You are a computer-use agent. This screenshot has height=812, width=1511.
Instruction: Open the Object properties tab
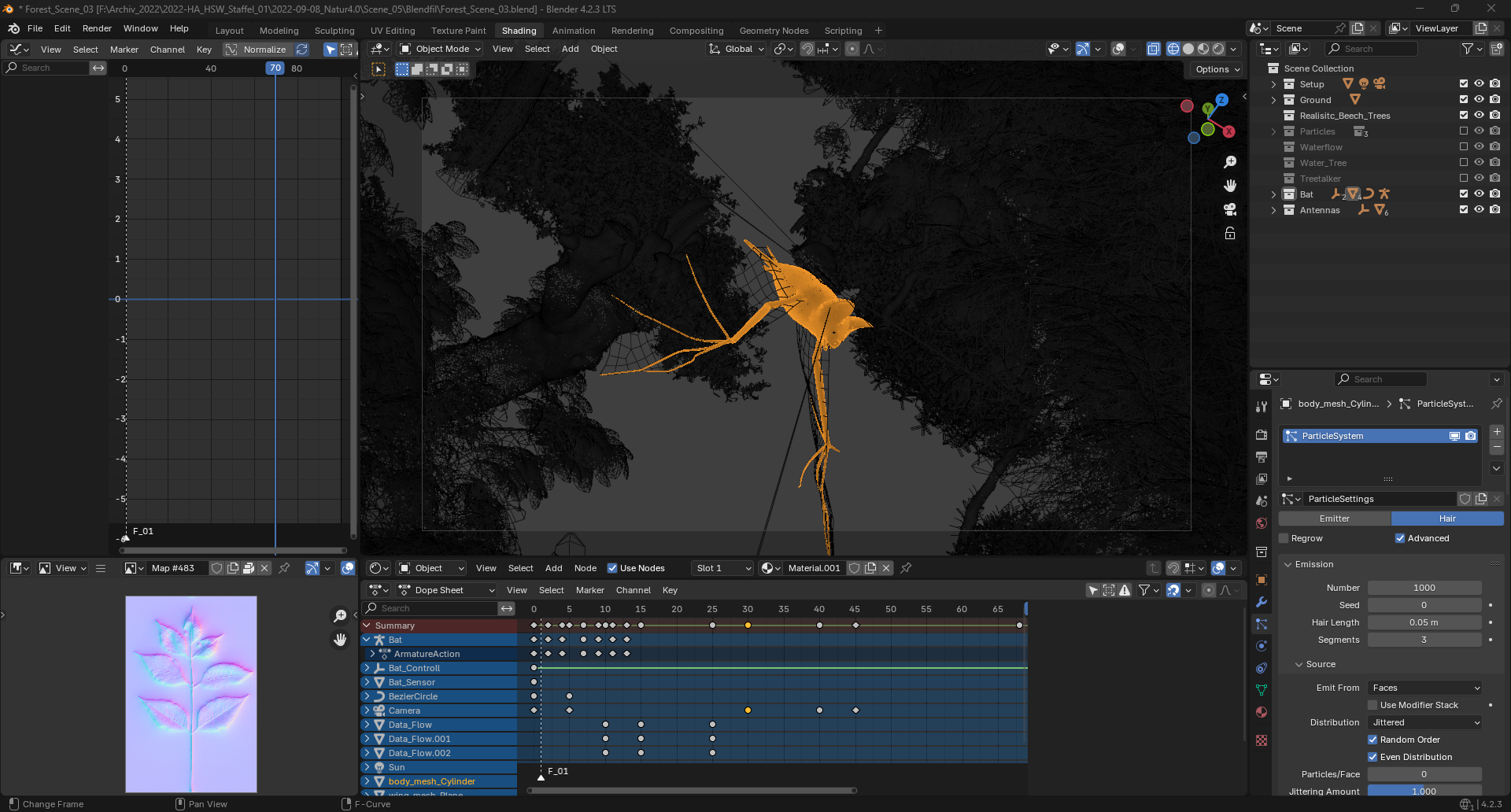[x=1262, y=580]
